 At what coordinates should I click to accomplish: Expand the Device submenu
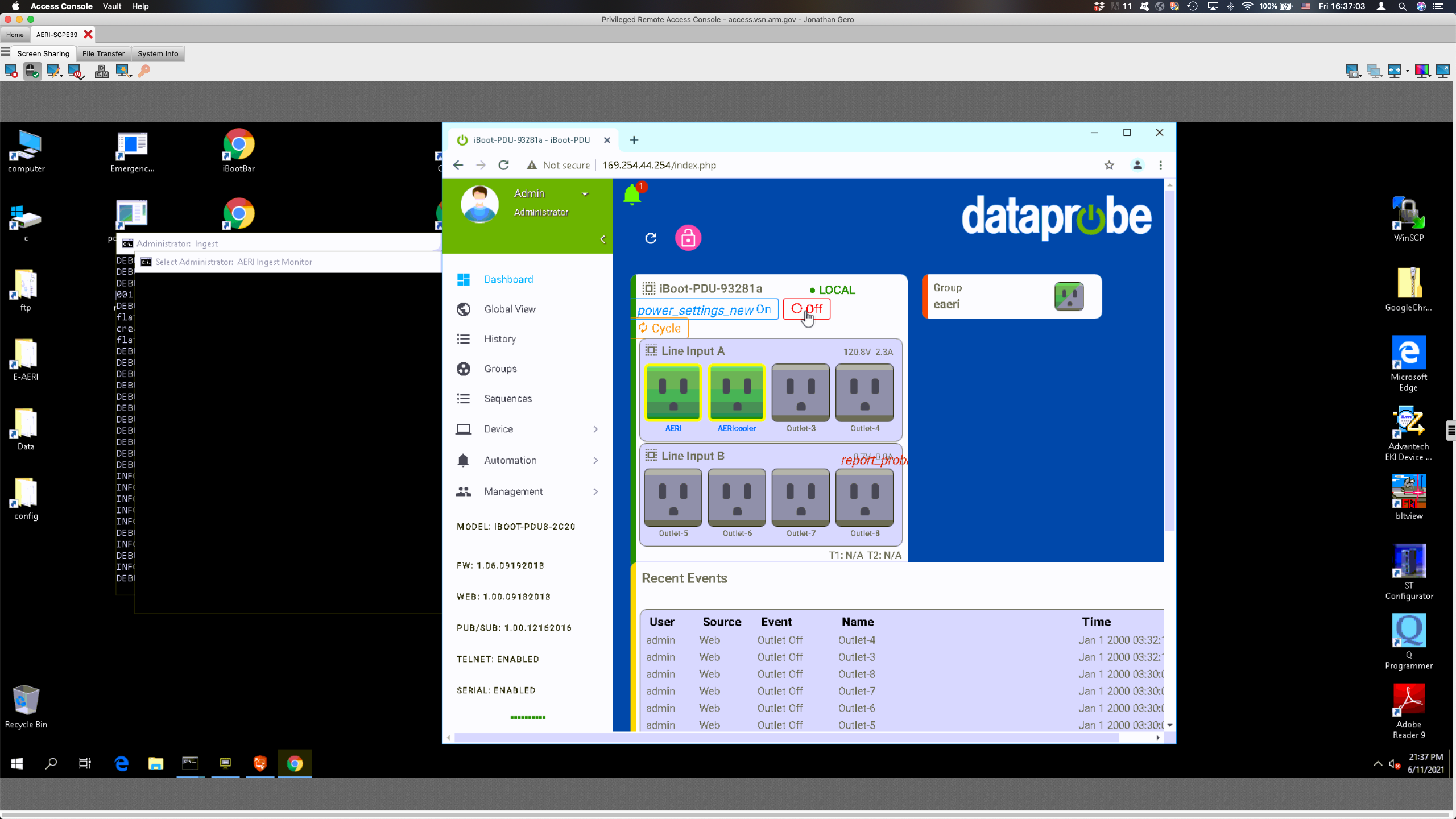tap(527, 429)
